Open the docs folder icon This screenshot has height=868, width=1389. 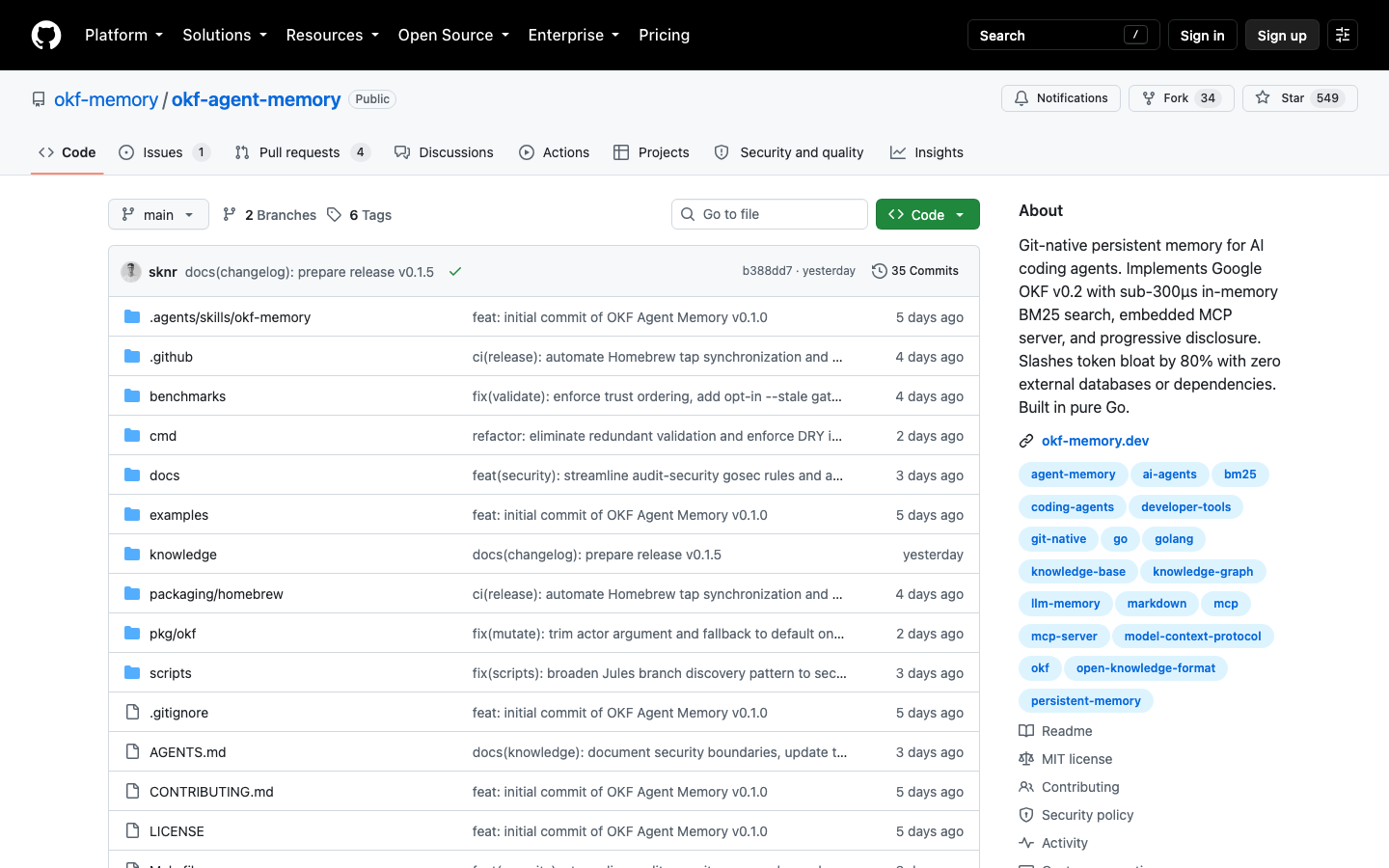pos(132,475)
